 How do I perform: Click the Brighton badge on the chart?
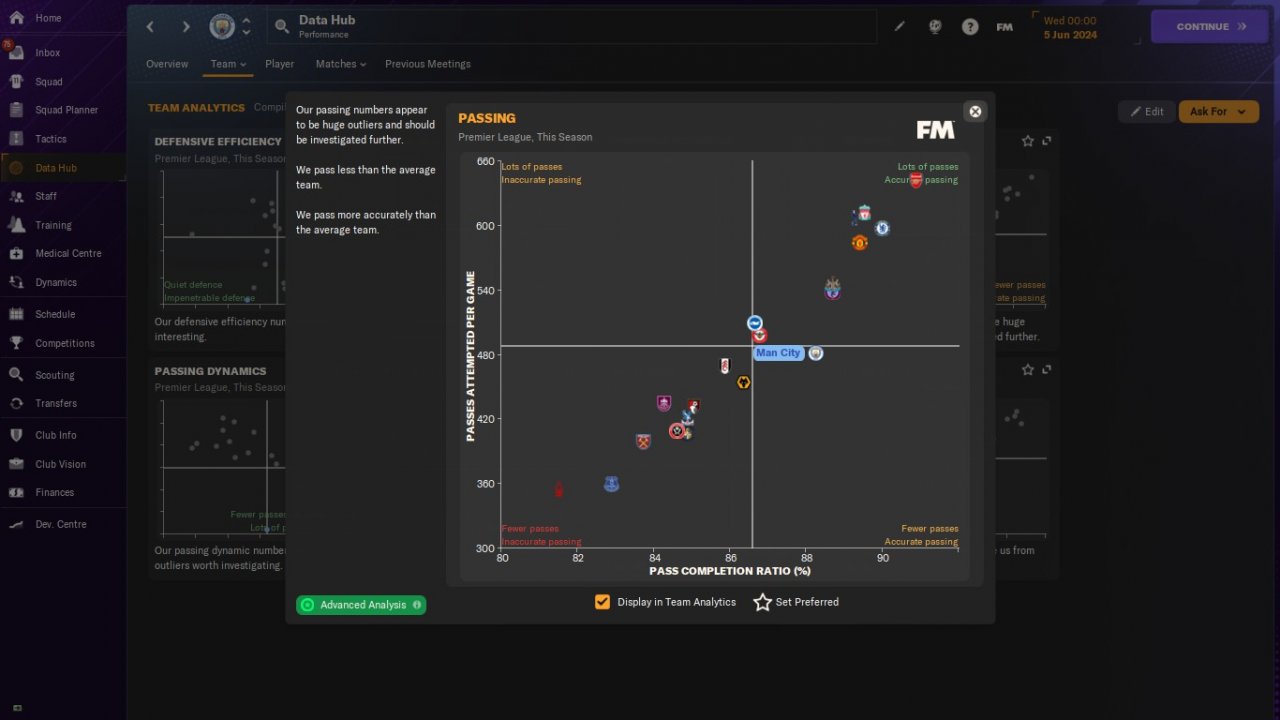[755, 323]
